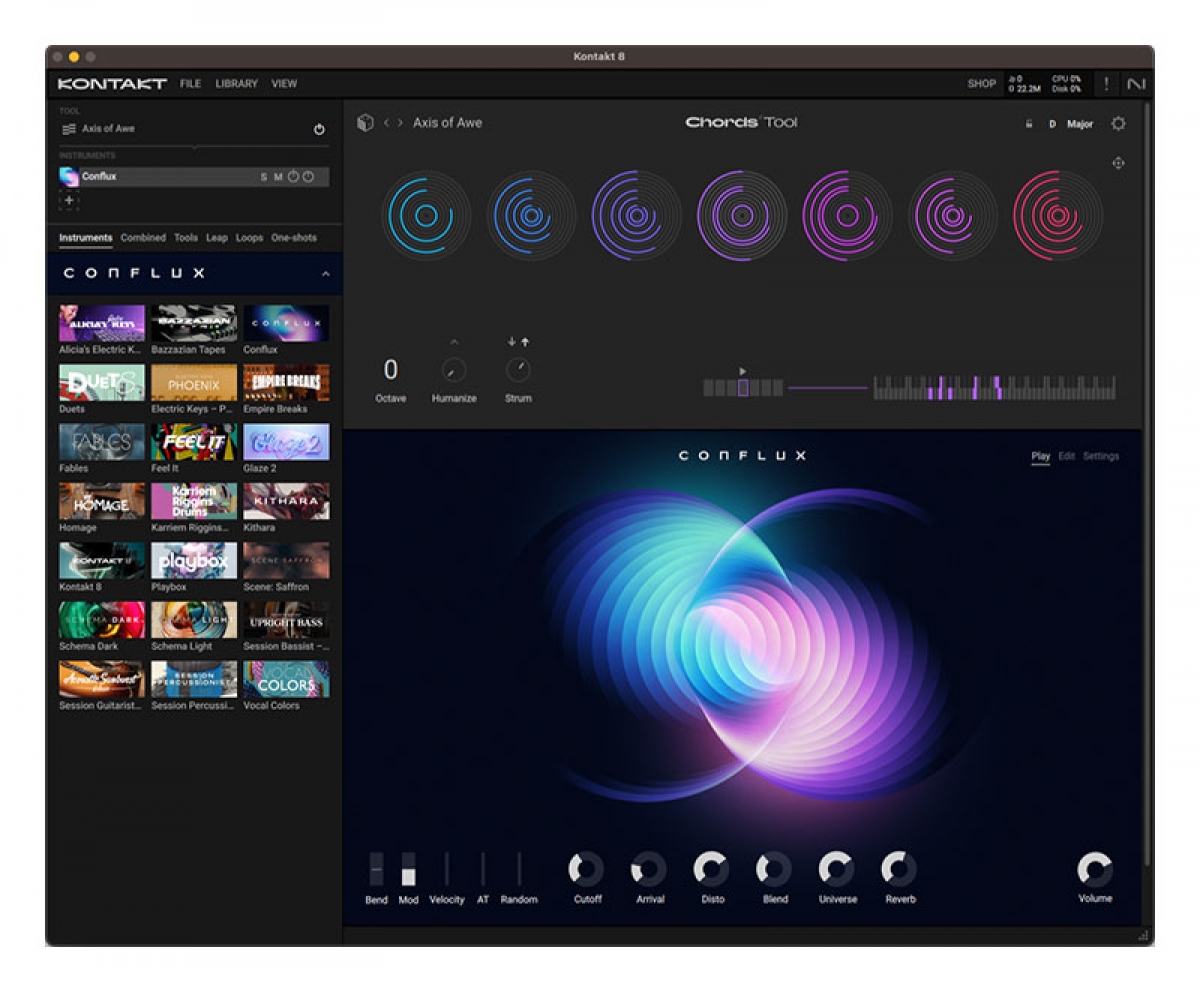This screenshot has height=992, width=1200.
Task: Trigger the seventh red chord disc
Action: pyautogui.click(x=1058, y=215)
